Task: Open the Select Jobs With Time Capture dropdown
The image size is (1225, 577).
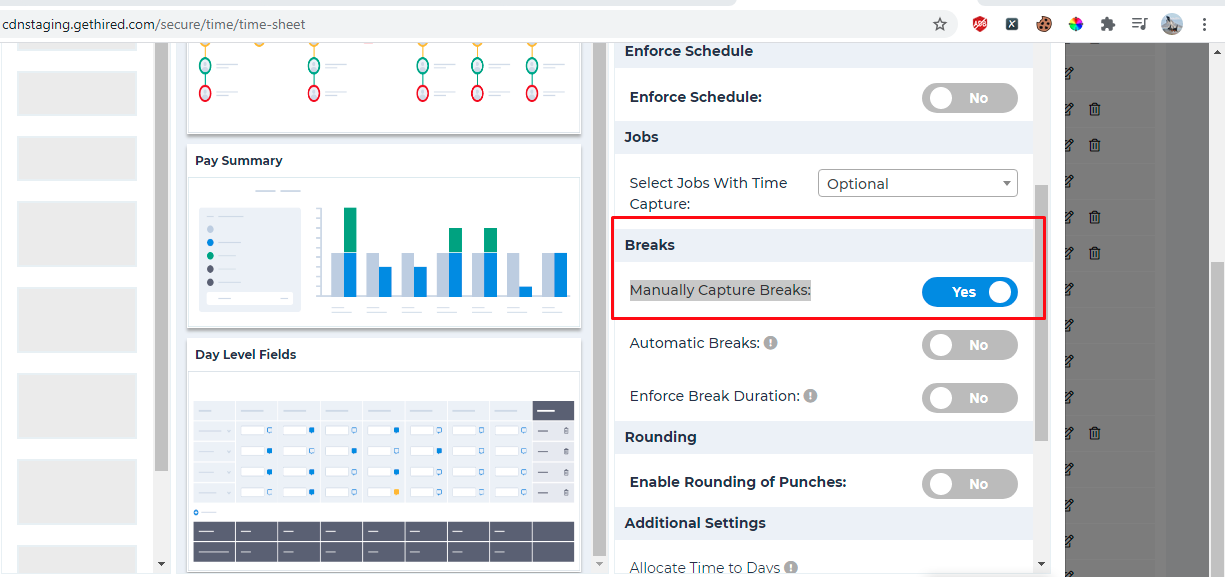Action: (917, 184)
